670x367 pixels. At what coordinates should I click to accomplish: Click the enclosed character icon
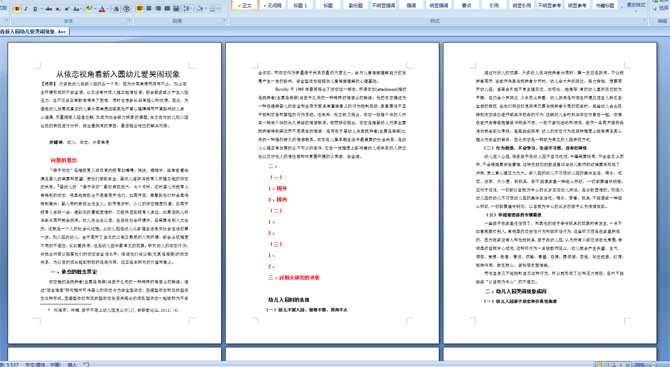(127, 9)
